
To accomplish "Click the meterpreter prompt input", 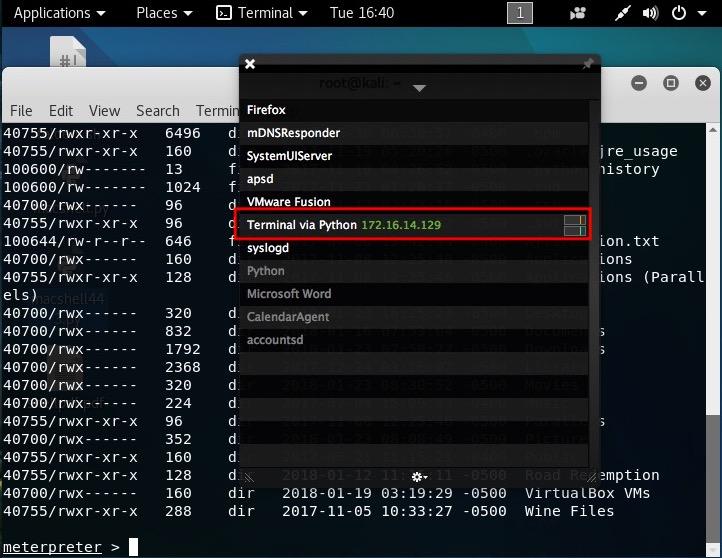I will (133, 547).
